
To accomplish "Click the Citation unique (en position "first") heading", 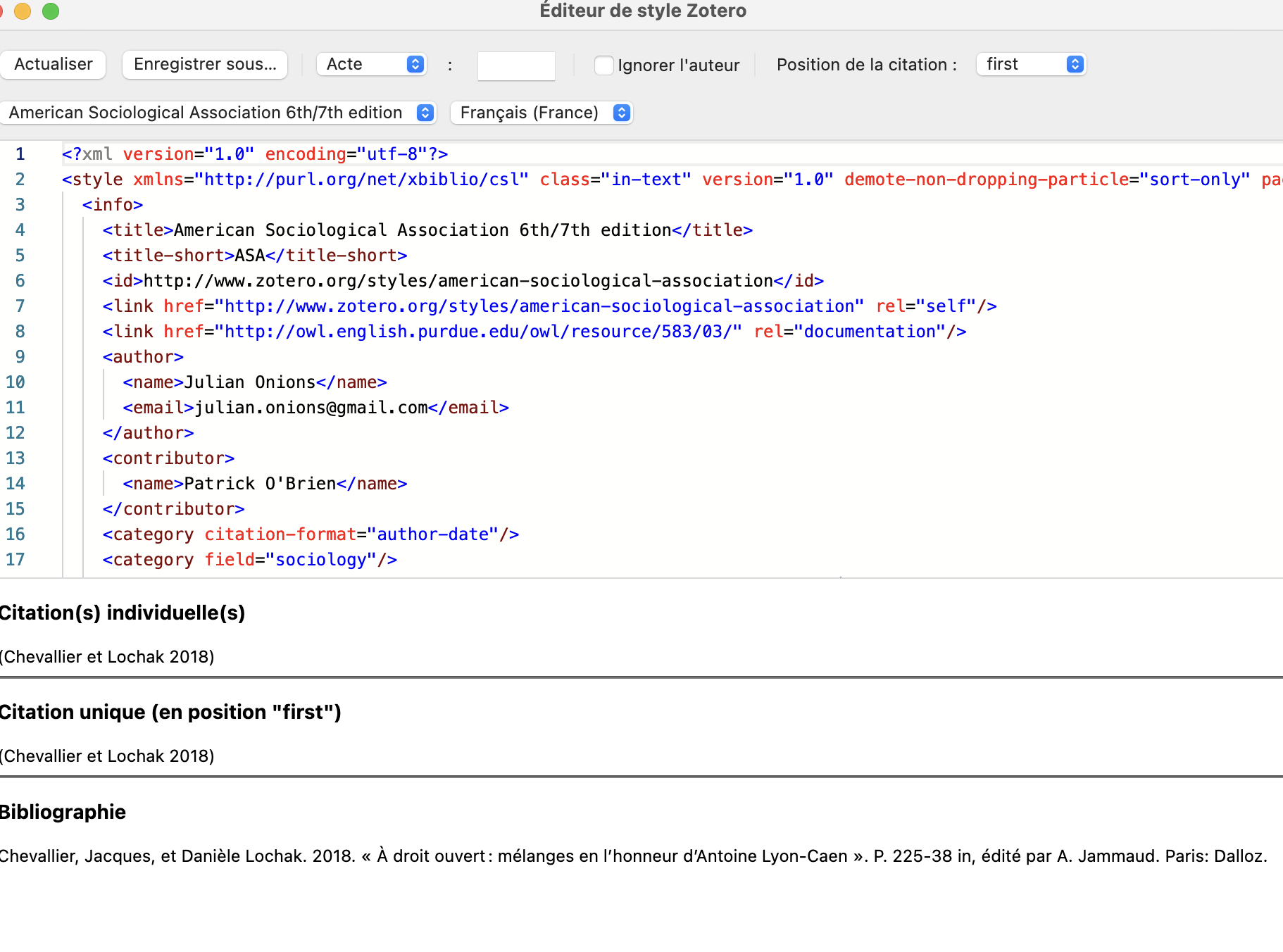I will (x=170, y=712).
